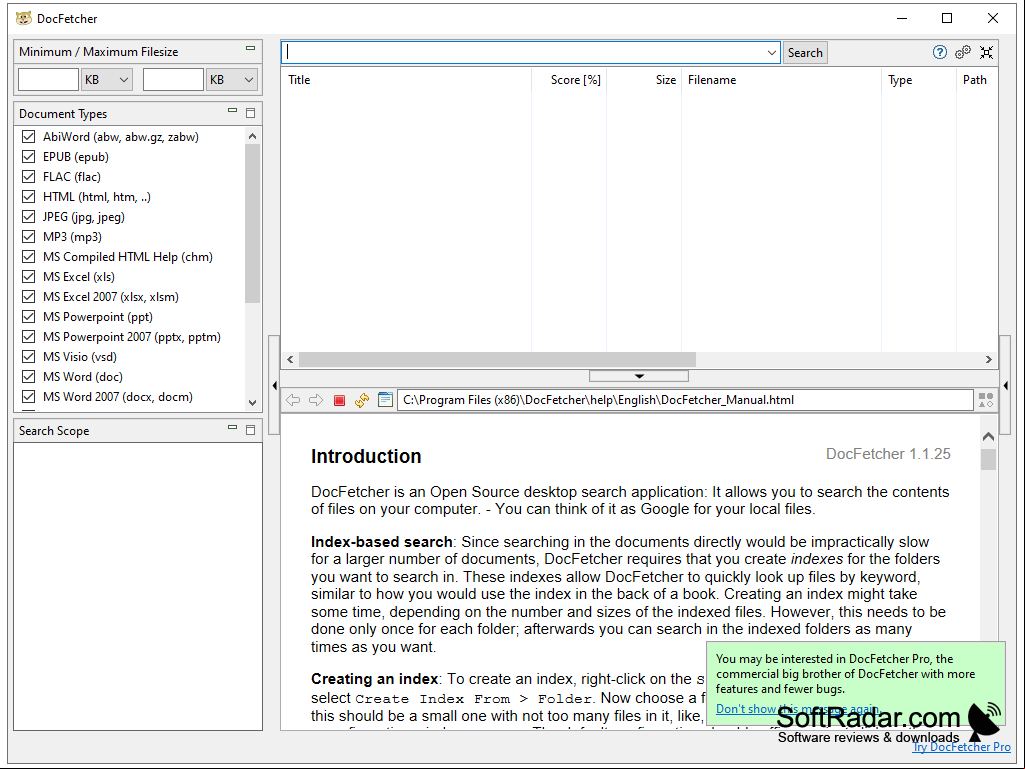This screenshot has height=769, width=1025.
Task: Minimize the Search Scope panel
Action: pos(232,427)
